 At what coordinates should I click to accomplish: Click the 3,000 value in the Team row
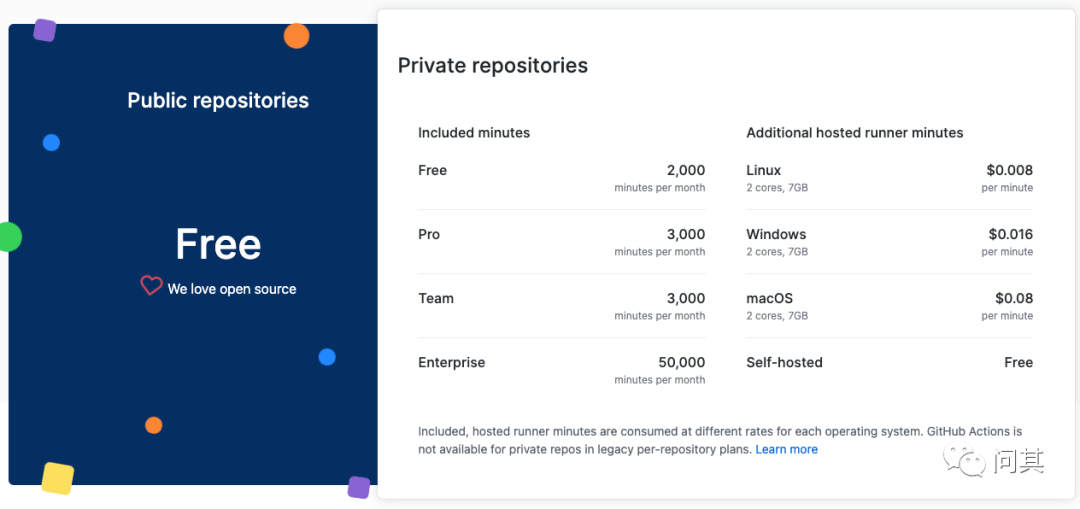[x=686, y=299]
